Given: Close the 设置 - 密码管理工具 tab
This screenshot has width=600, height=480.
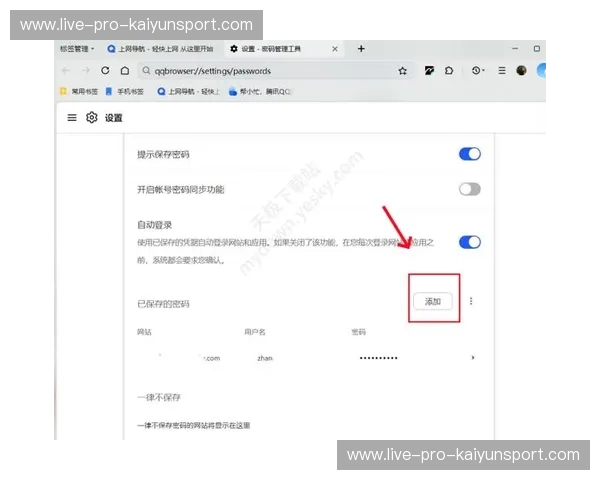Looking at the screenshot, I should coord(335,49).
